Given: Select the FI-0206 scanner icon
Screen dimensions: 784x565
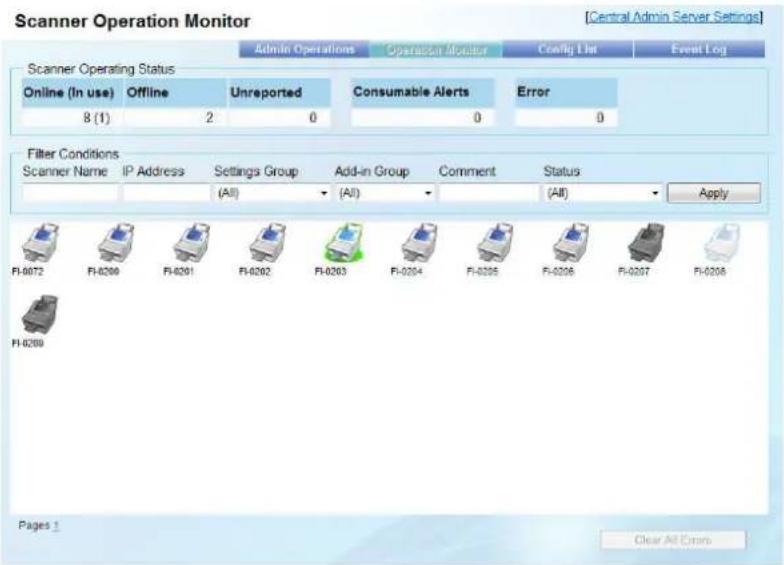Looking at the screenshot, I should click(x=570, y=242).
